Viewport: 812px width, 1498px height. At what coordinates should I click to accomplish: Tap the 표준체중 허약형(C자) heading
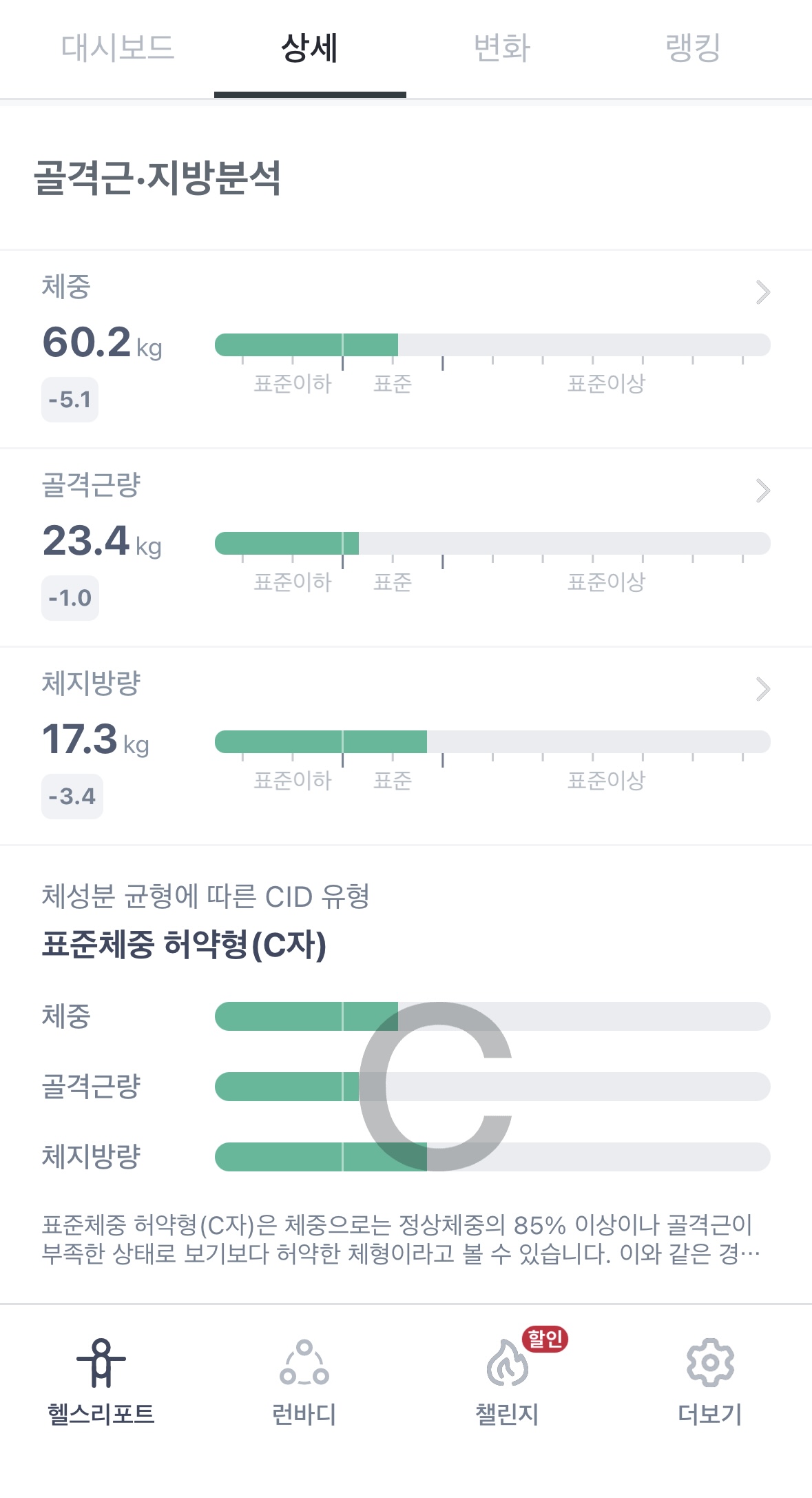(184, 945)
